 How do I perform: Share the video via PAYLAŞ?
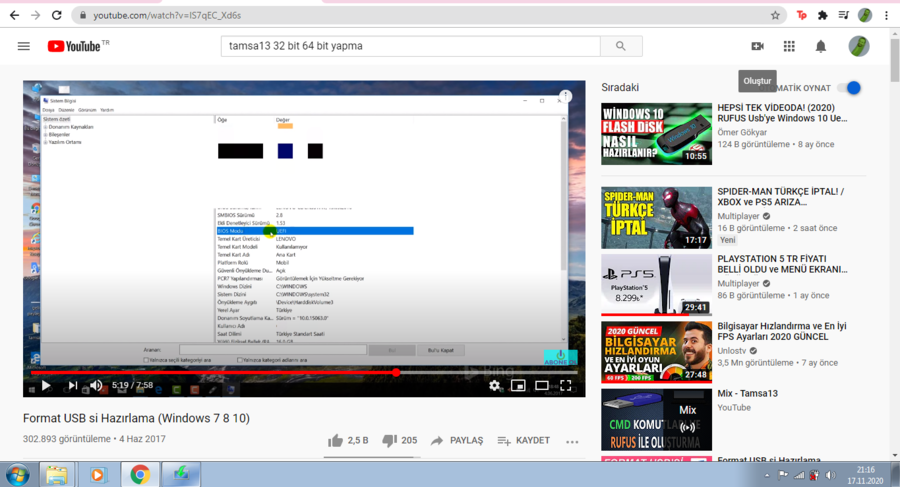457,440
